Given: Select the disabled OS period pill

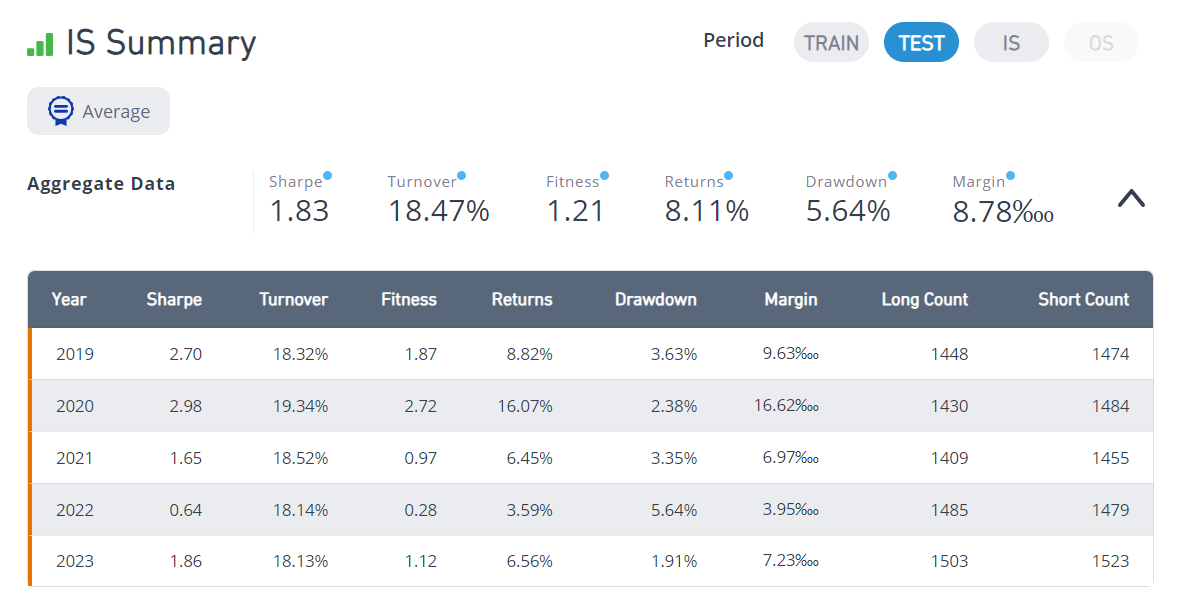Looking at the screenshot, I should pos(1102,42).
